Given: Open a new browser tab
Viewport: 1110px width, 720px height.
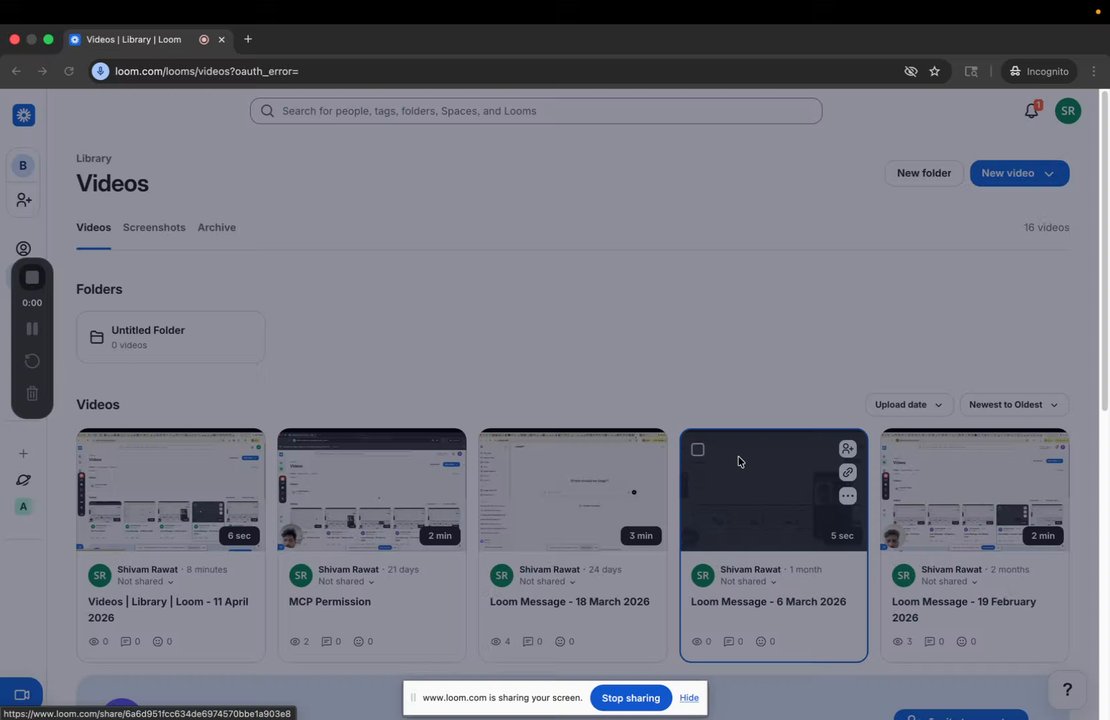Looking at the screenshot, I should pos(248,39).
